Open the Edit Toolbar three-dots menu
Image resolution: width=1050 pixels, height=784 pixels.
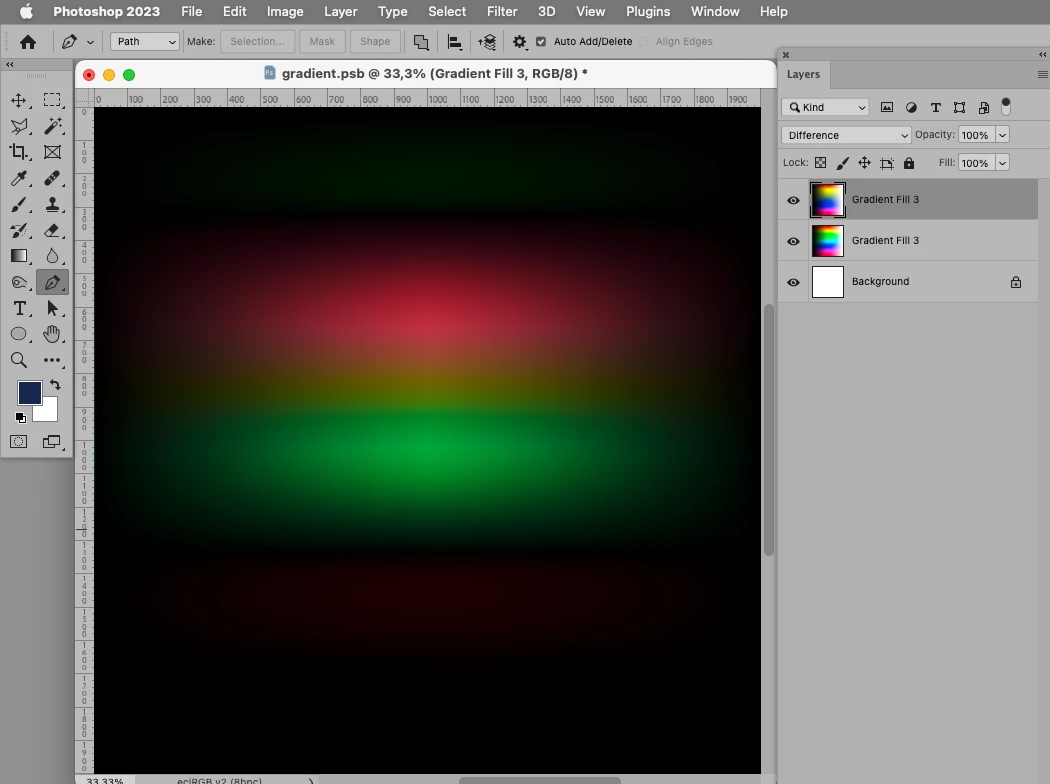(52, 360)
